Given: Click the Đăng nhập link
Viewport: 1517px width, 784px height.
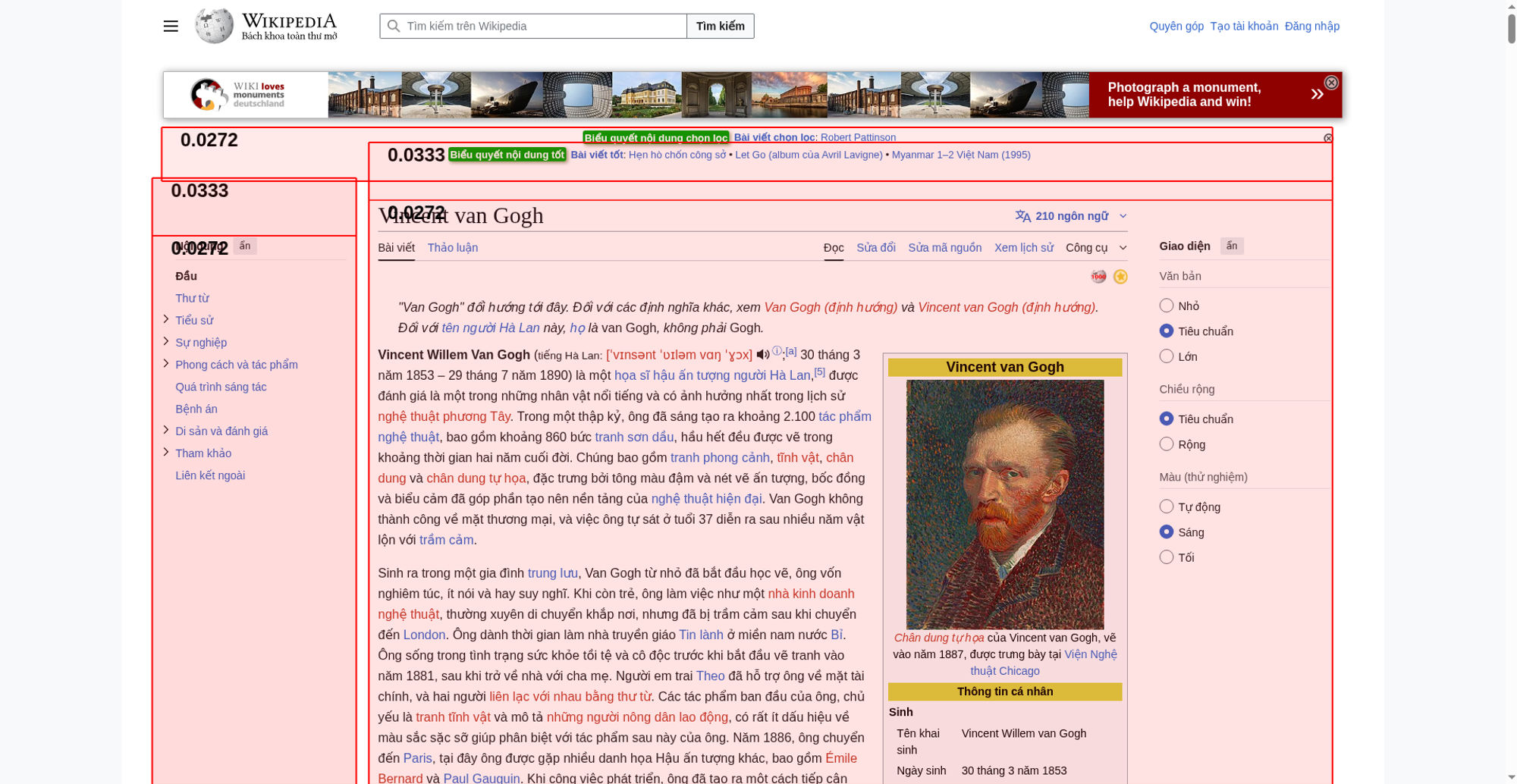Looking at the screenshot, I should tap(1312, 27).
